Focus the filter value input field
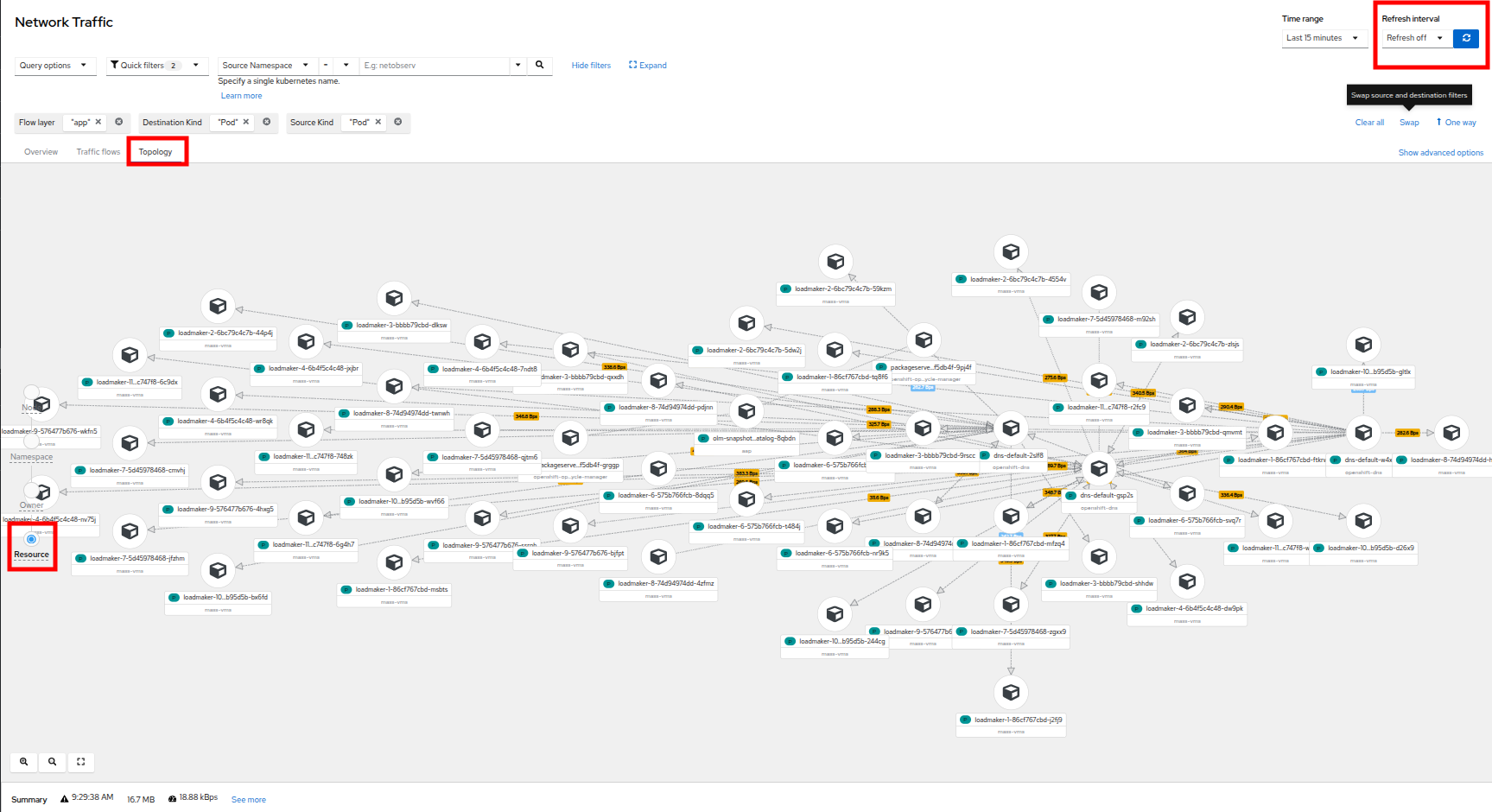 pyautogui.click(x=434, y=66)
